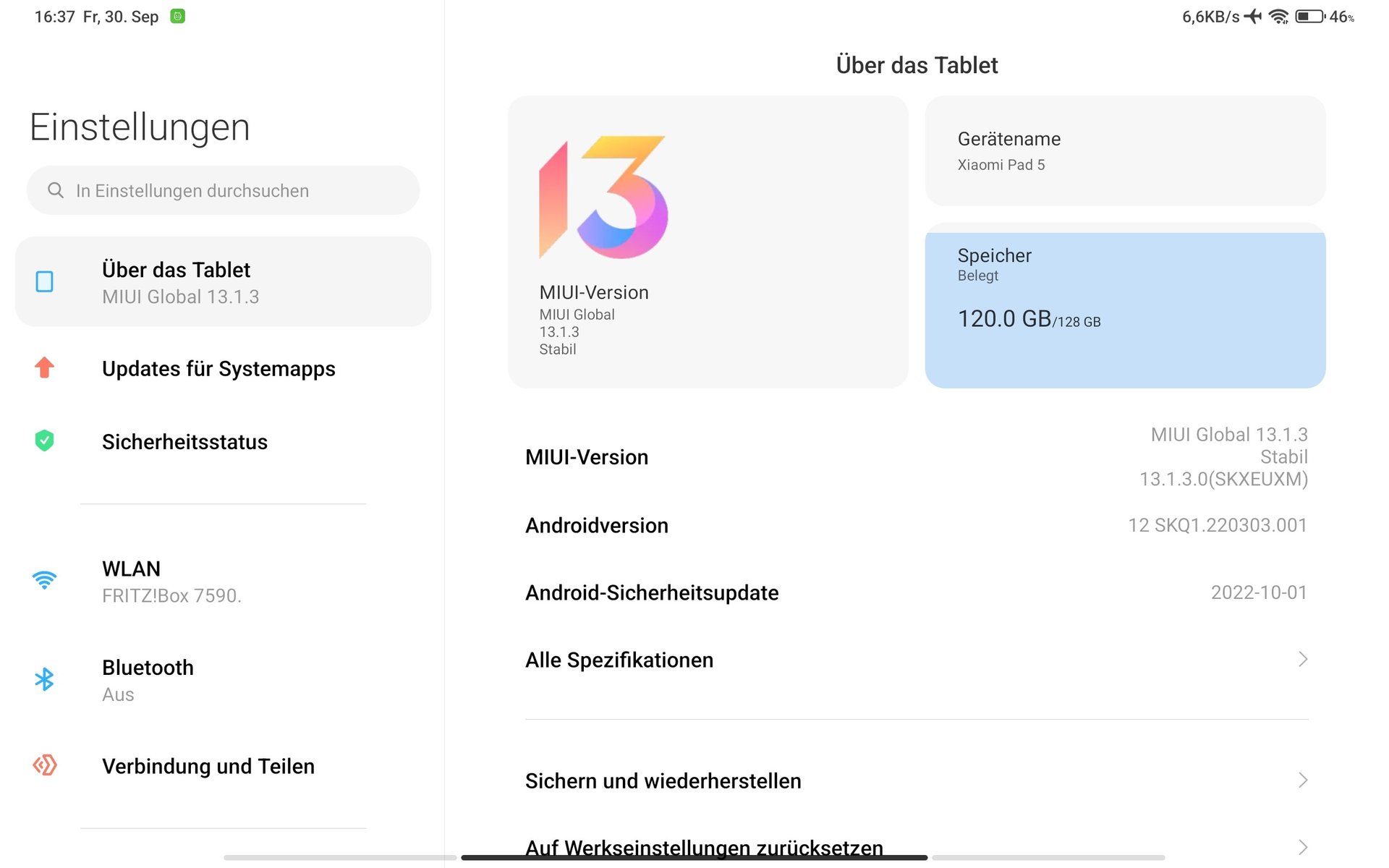The height and width of the screenshot is (868, 1389).
Task: Tap the Bluetooth icon in sidebar
Action: pos(45,679)
